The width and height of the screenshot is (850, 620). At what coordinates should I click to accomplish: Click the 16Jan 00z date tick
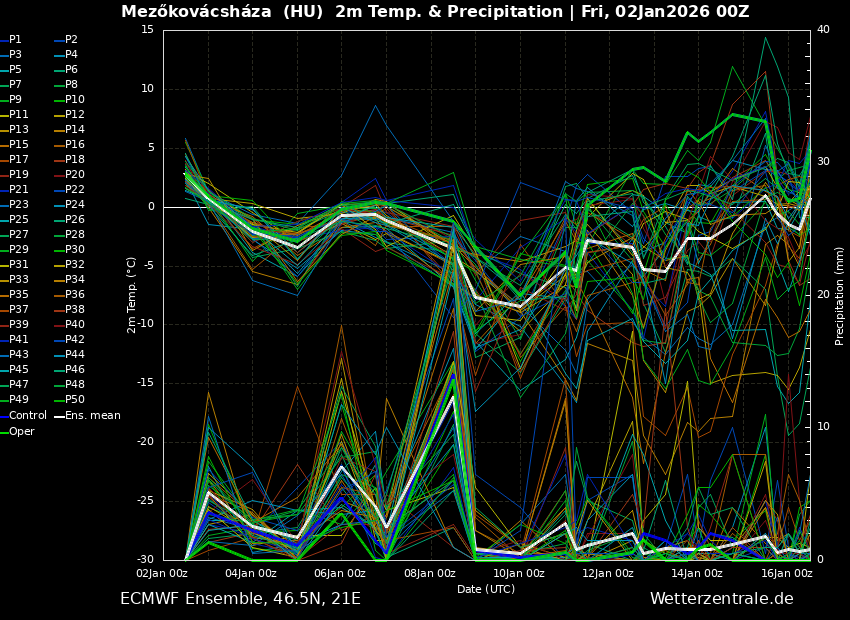tap(786, 573)
